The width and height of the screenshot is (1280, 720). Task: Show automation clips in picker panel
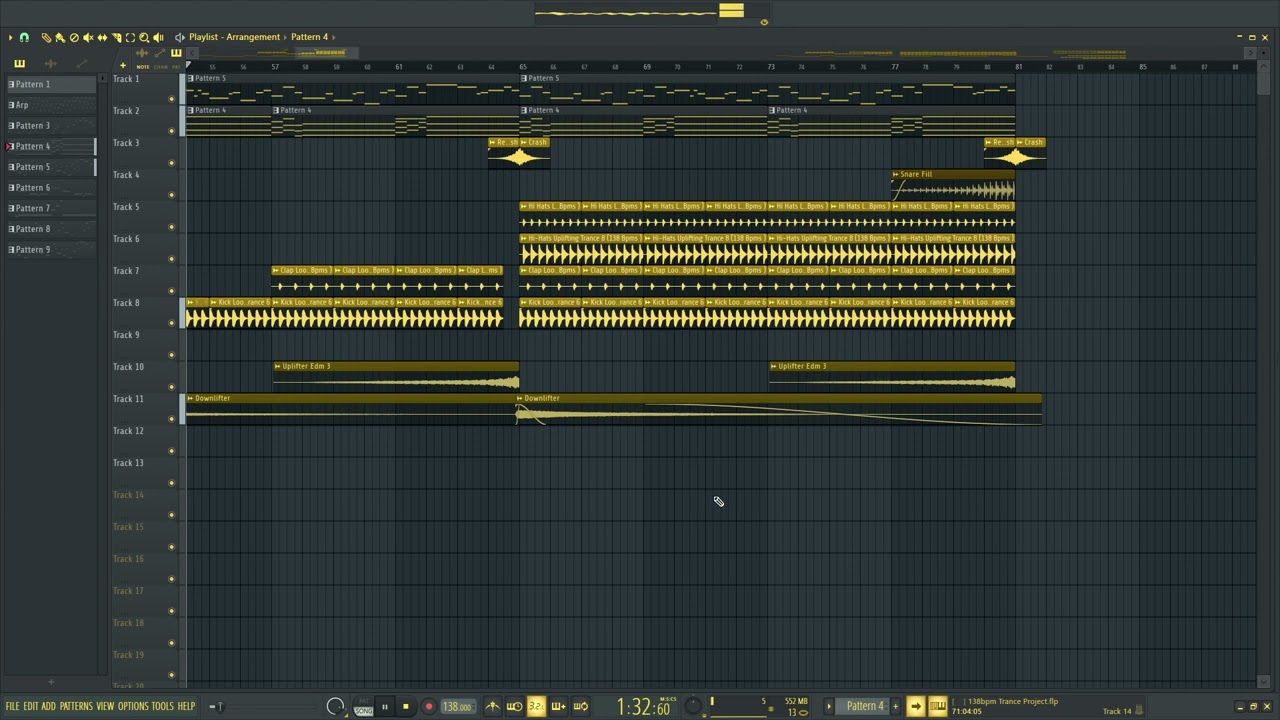click(82, 64)
